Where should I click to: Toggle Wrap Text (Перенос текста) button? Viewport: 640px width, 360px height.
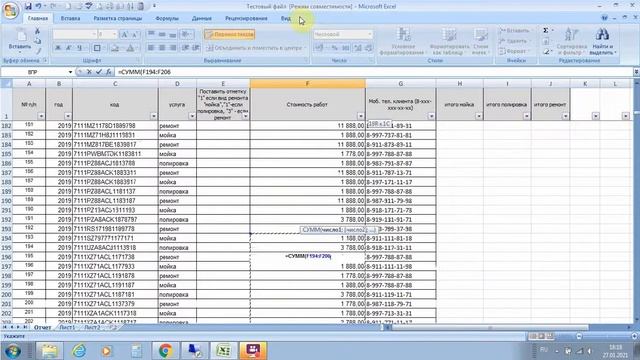pyautogui.click(x=230, y=34)
